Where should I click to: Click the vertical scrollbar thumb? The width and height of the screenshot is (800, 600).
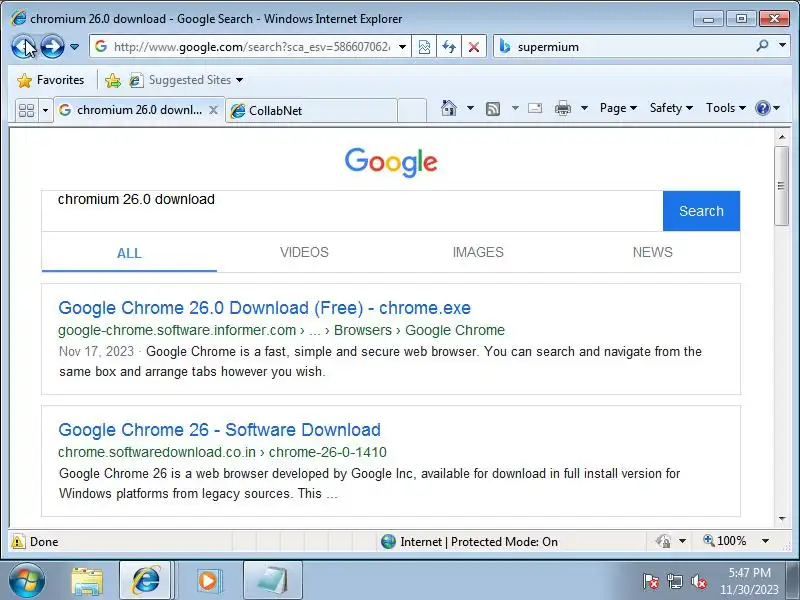point(782,186)
